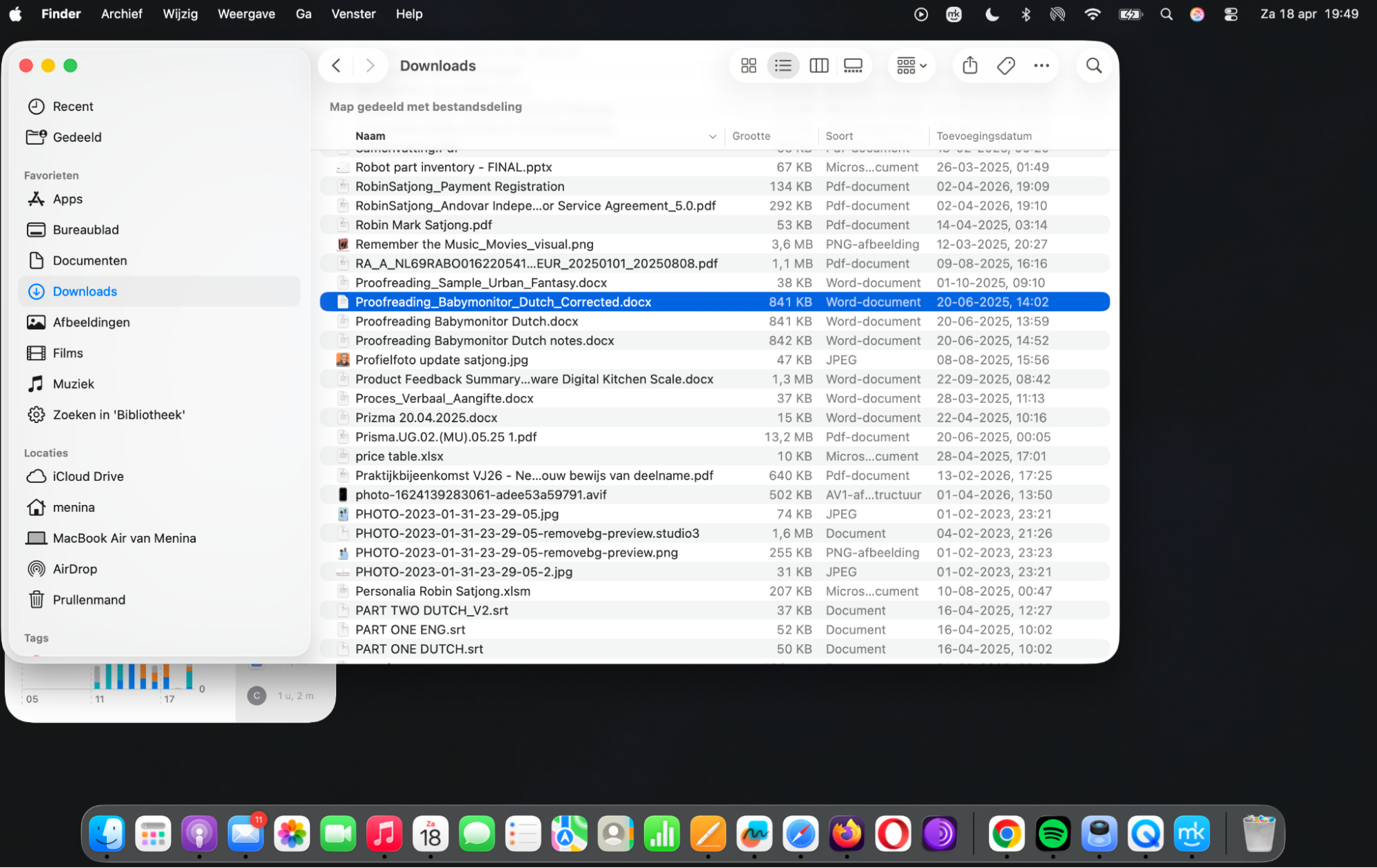
Task: Navigate back using the back arrow
Action: click(335, 65)
